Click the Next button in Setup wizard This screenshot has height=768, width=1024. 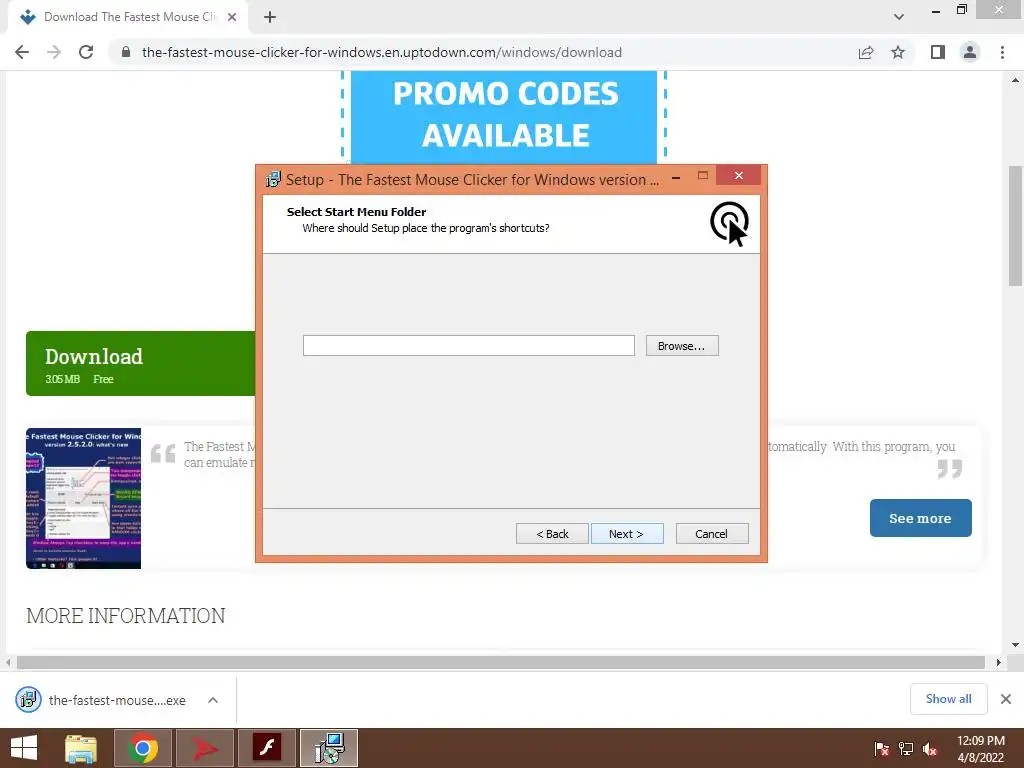(627, 534)
